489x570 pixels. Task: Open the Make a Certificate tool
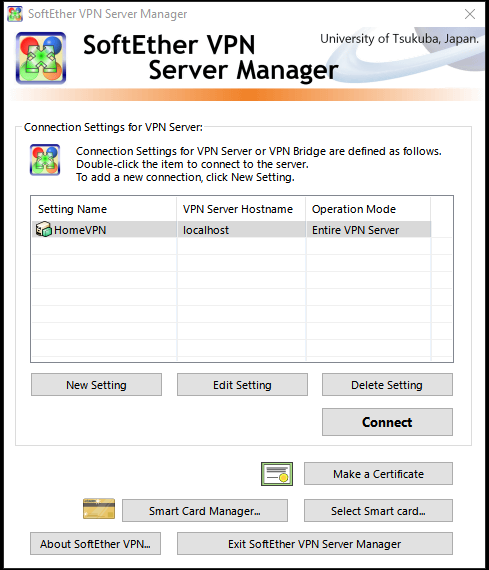point(378,474)
